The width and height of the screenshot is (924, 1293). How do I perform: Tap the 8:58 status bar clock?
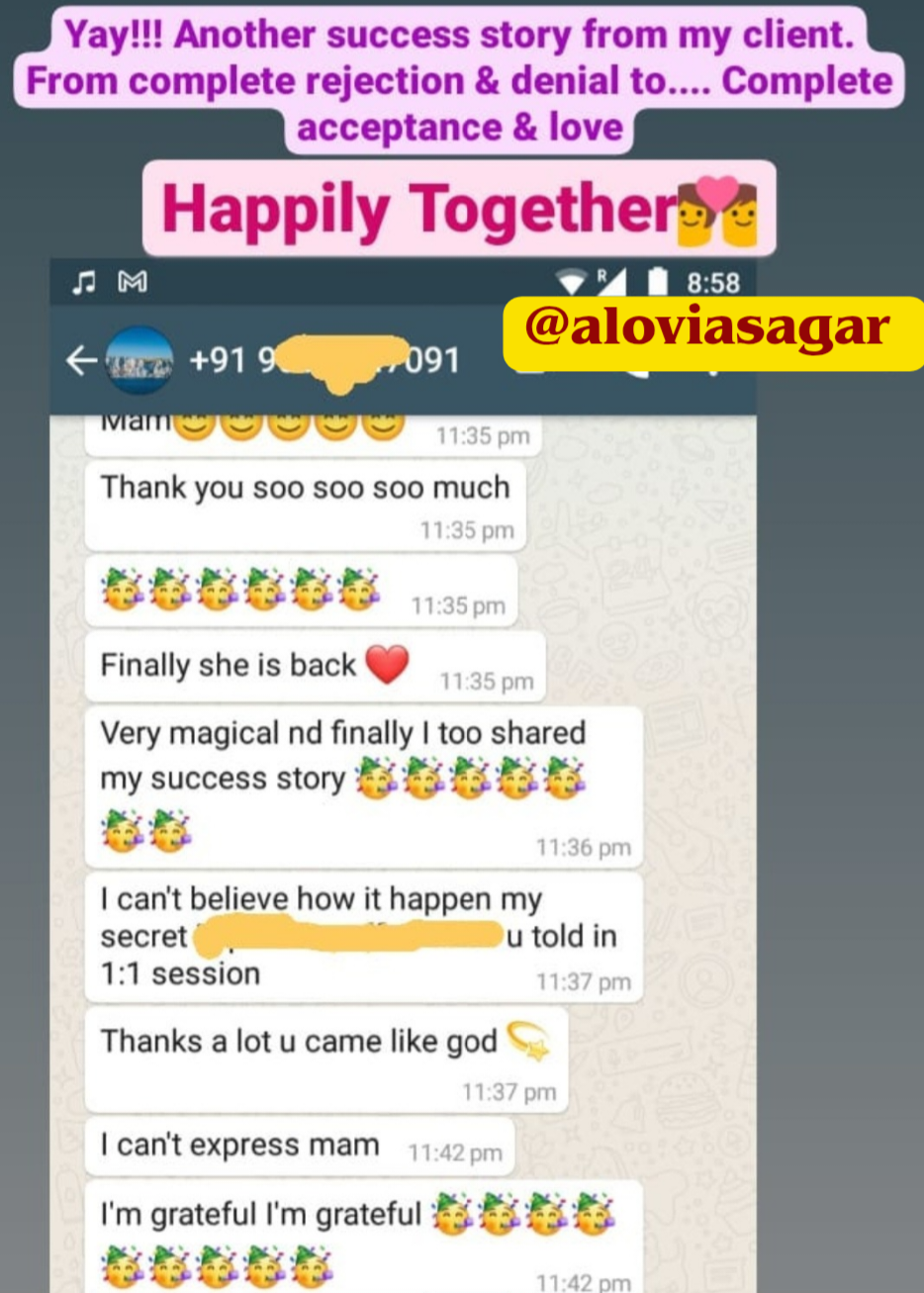point(712,283)
